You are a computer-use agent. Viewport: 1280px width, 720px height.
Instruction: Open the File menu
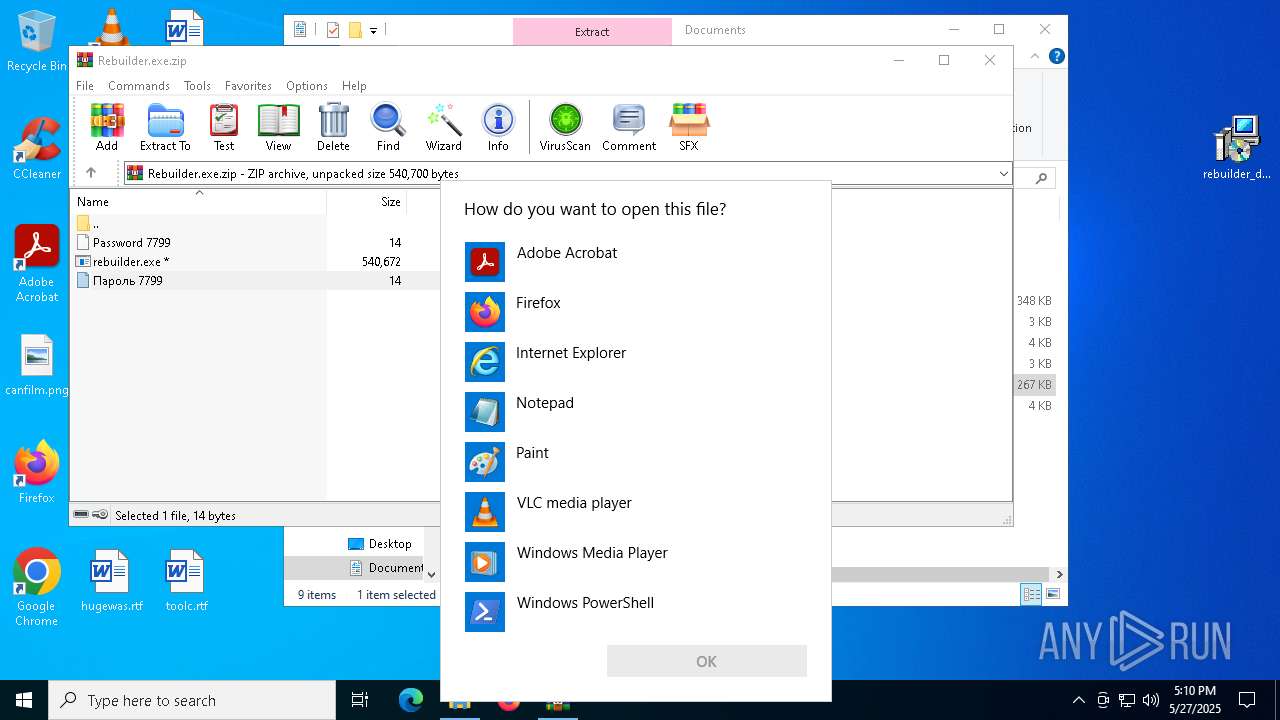(x=85, y=86)
